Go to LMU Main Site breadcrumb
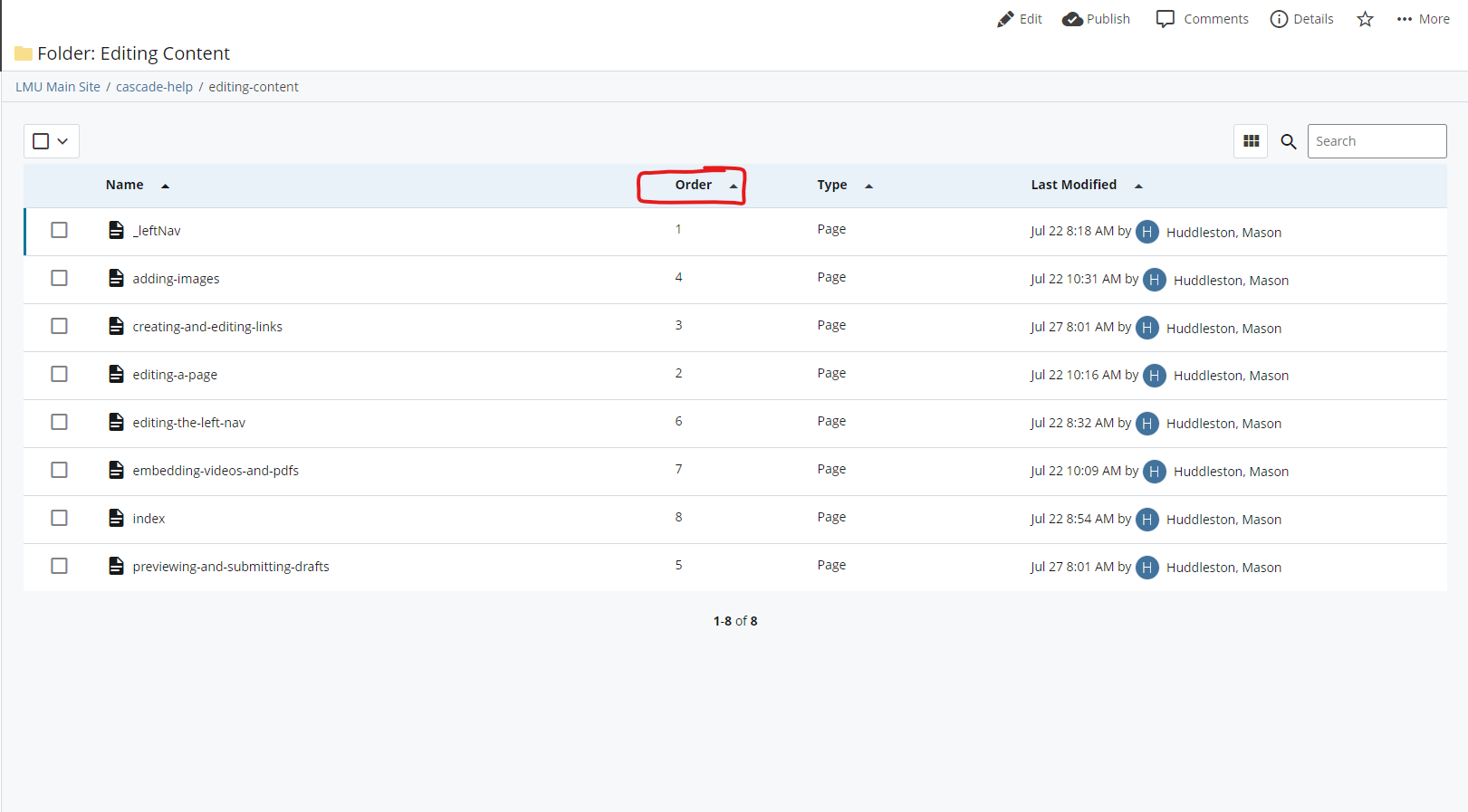The height and width of the screenshot is (812, 1468). (58, 87)
